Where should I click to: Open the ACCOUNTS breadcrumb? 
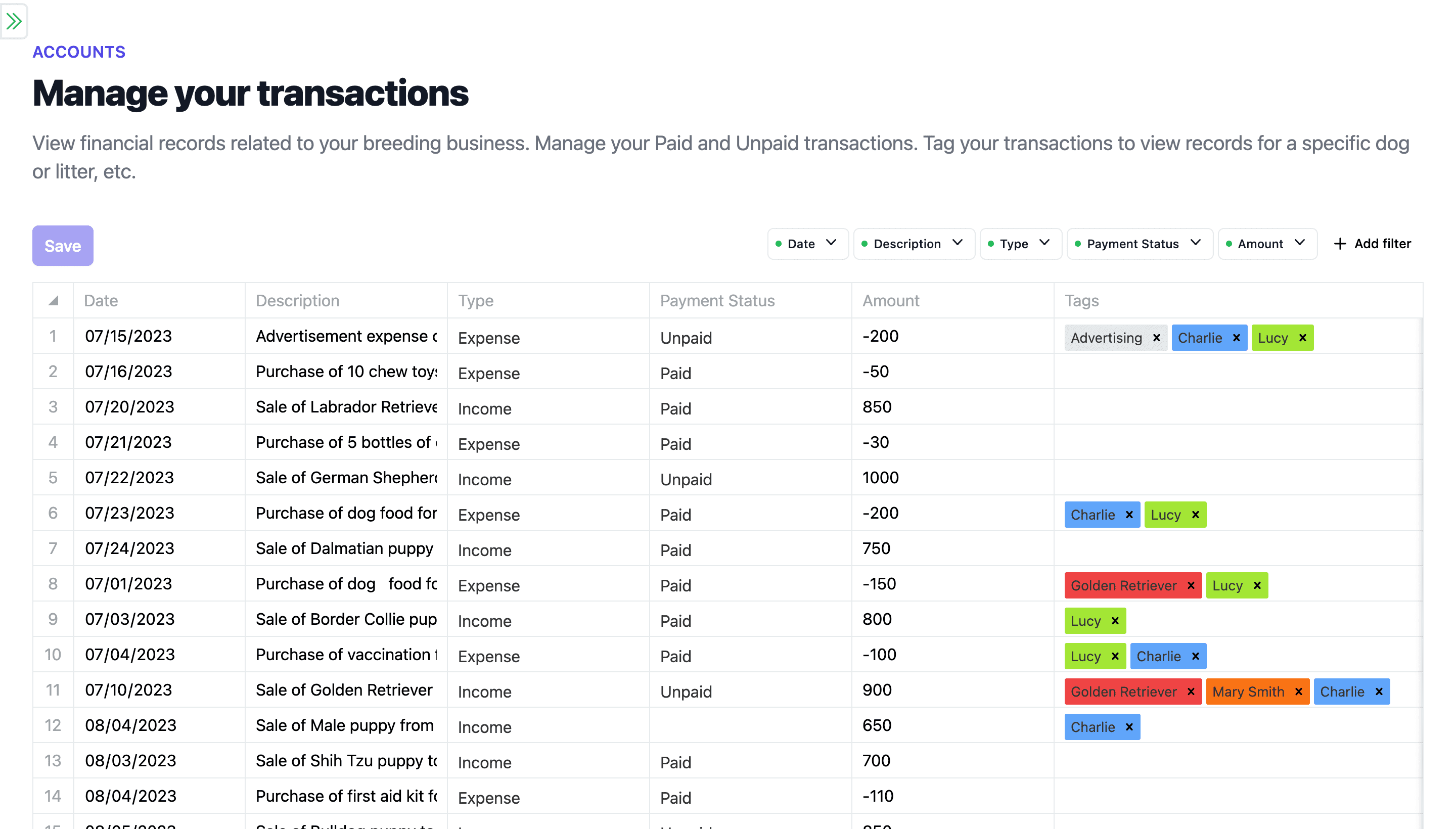click(x=78, y=52)
